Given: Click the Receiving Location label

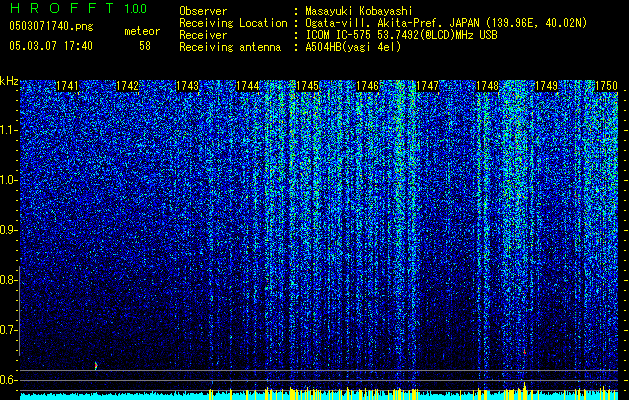Looking at the screenshot, I should click(x=233, y=23).
